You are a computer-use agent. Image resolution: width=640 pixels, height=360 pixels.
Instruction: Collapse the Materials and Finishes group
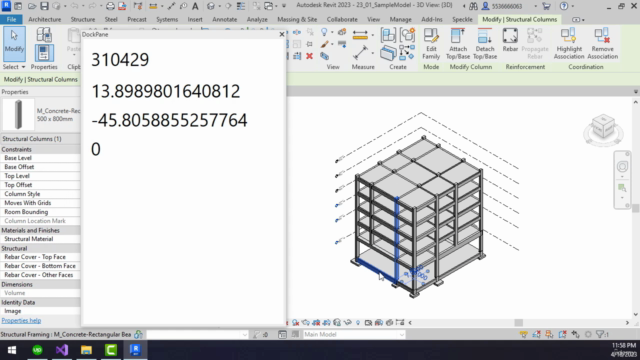click(x=40, y=230)
